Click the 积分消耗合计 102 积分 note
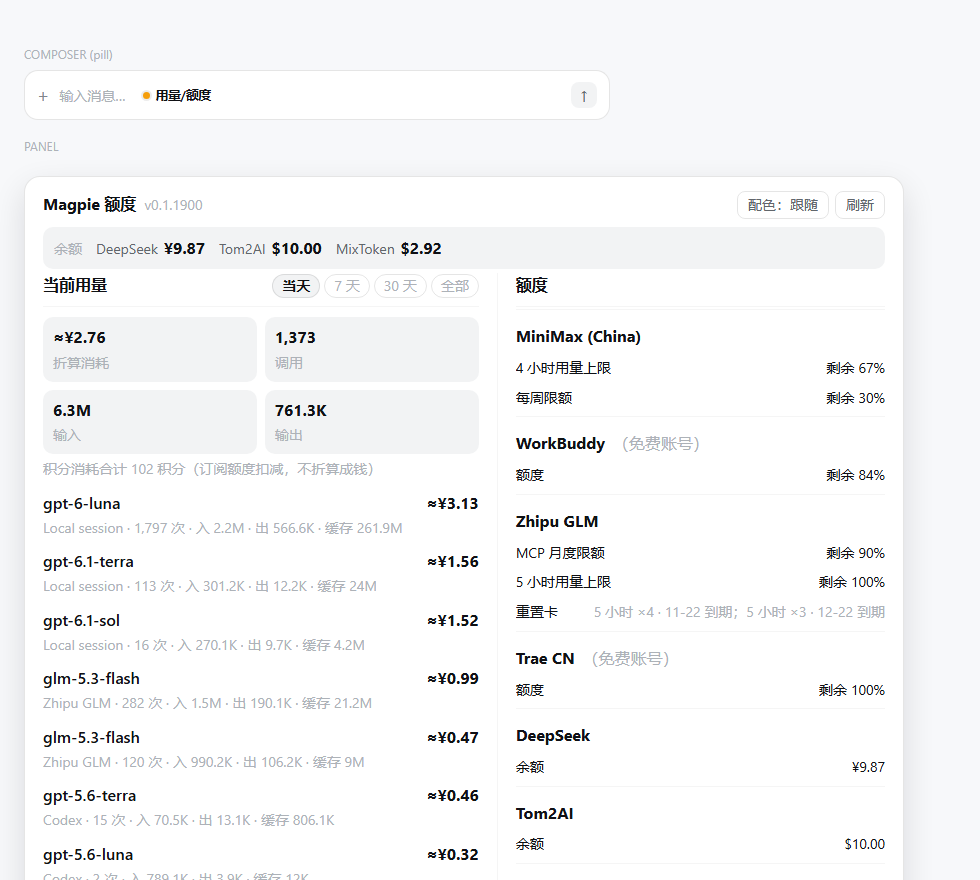 pos(208,469)
